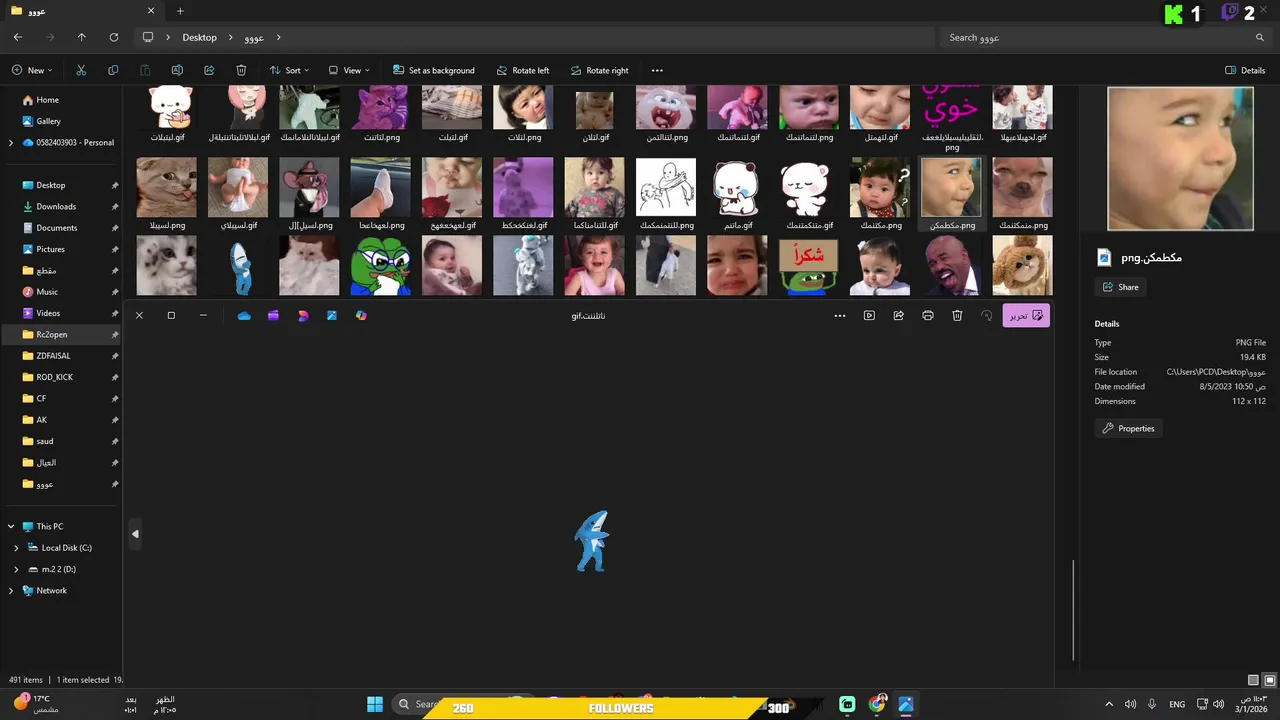Click Rotate right
Image resolution: width=1280 pixels, height=720 pixels.
pyautogui.click(x=599, y=70)
